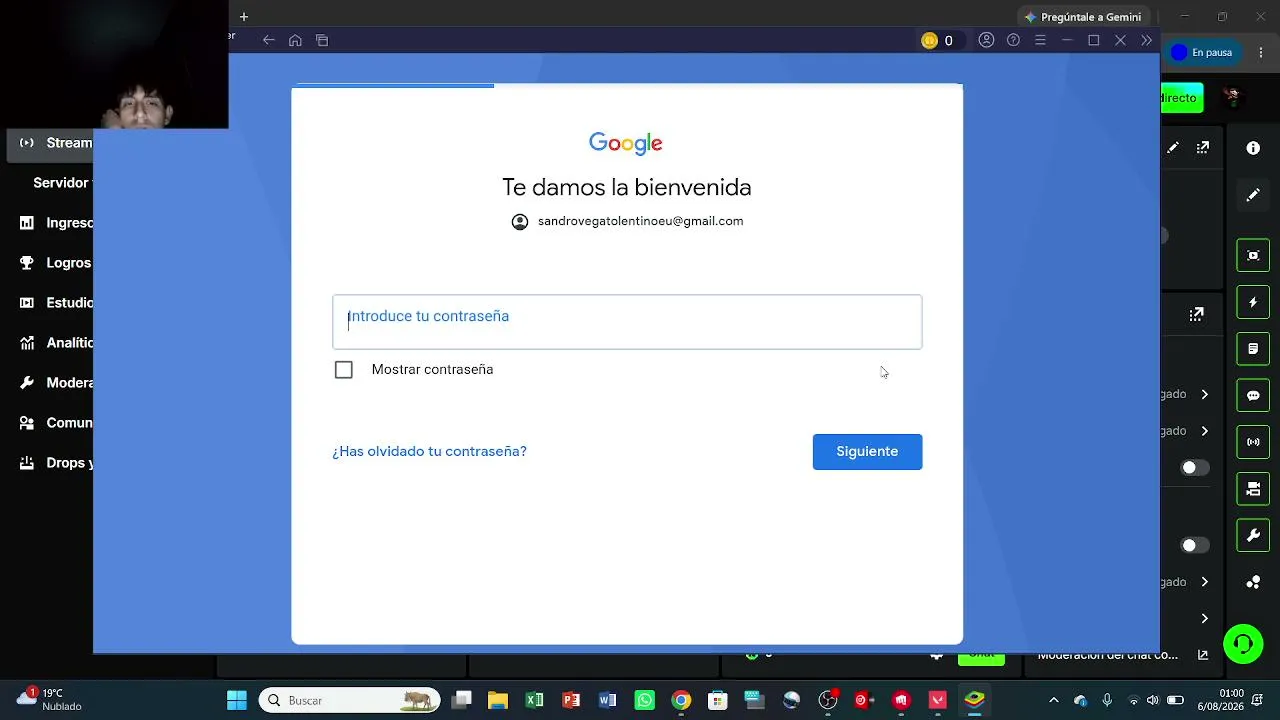Open the chat bubble icon in the side rail
This screenshot has width=1280, height=720.
tap(1253, 395)
